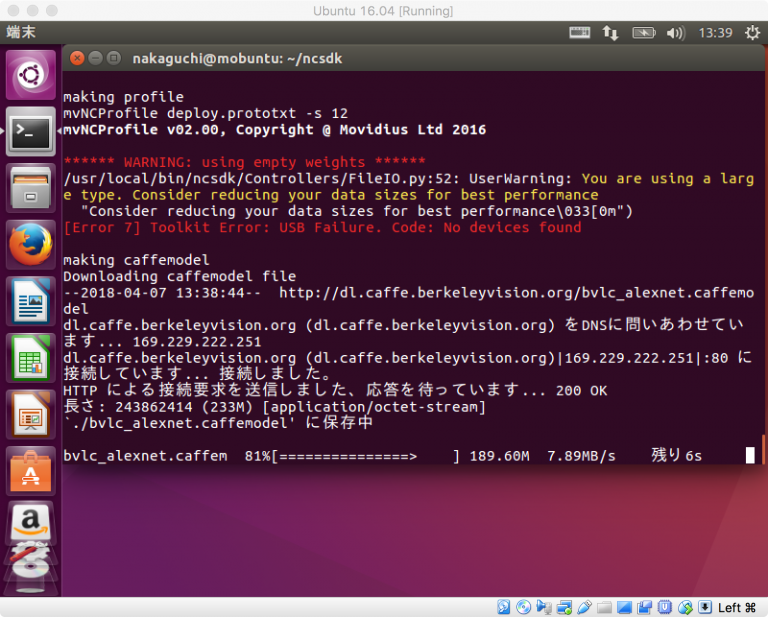Open the Files manager from the launcher
The image size is (768, 617).
[x=30, y=188]
